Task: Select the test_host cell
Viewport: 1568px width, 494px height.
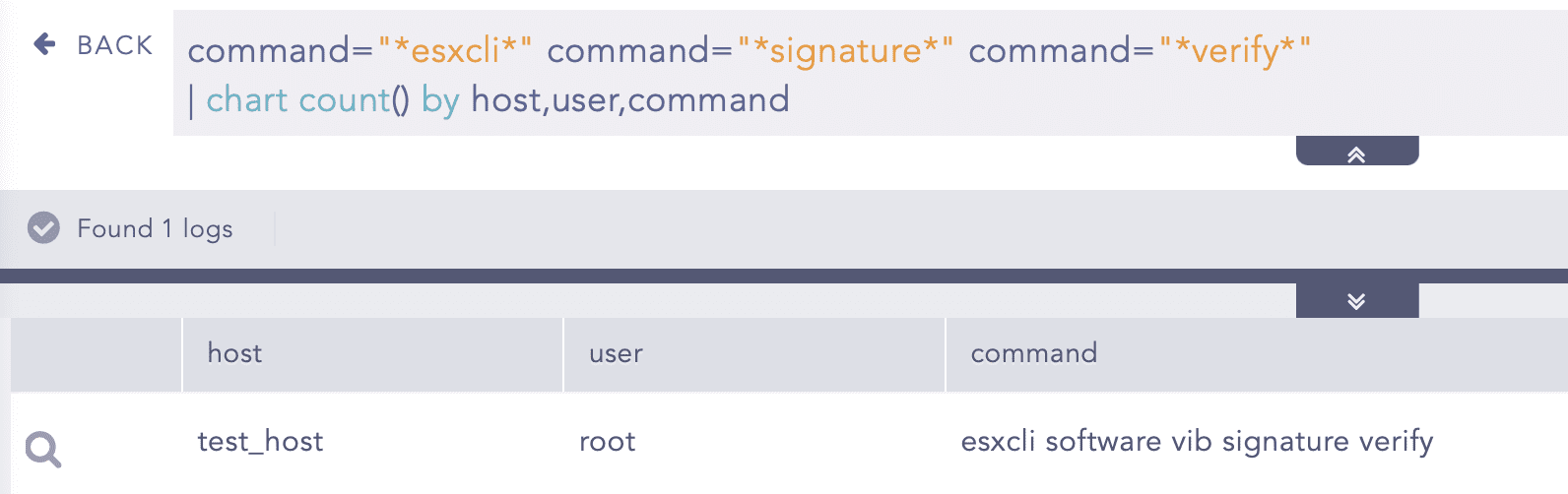Action: click(260, 442)
